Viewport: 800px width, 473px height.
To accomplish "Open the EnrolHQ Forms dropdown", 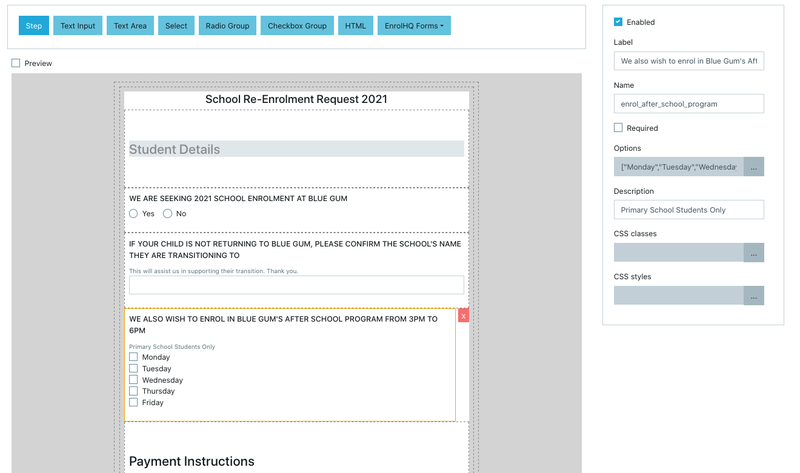I will [x=414, y=26].
